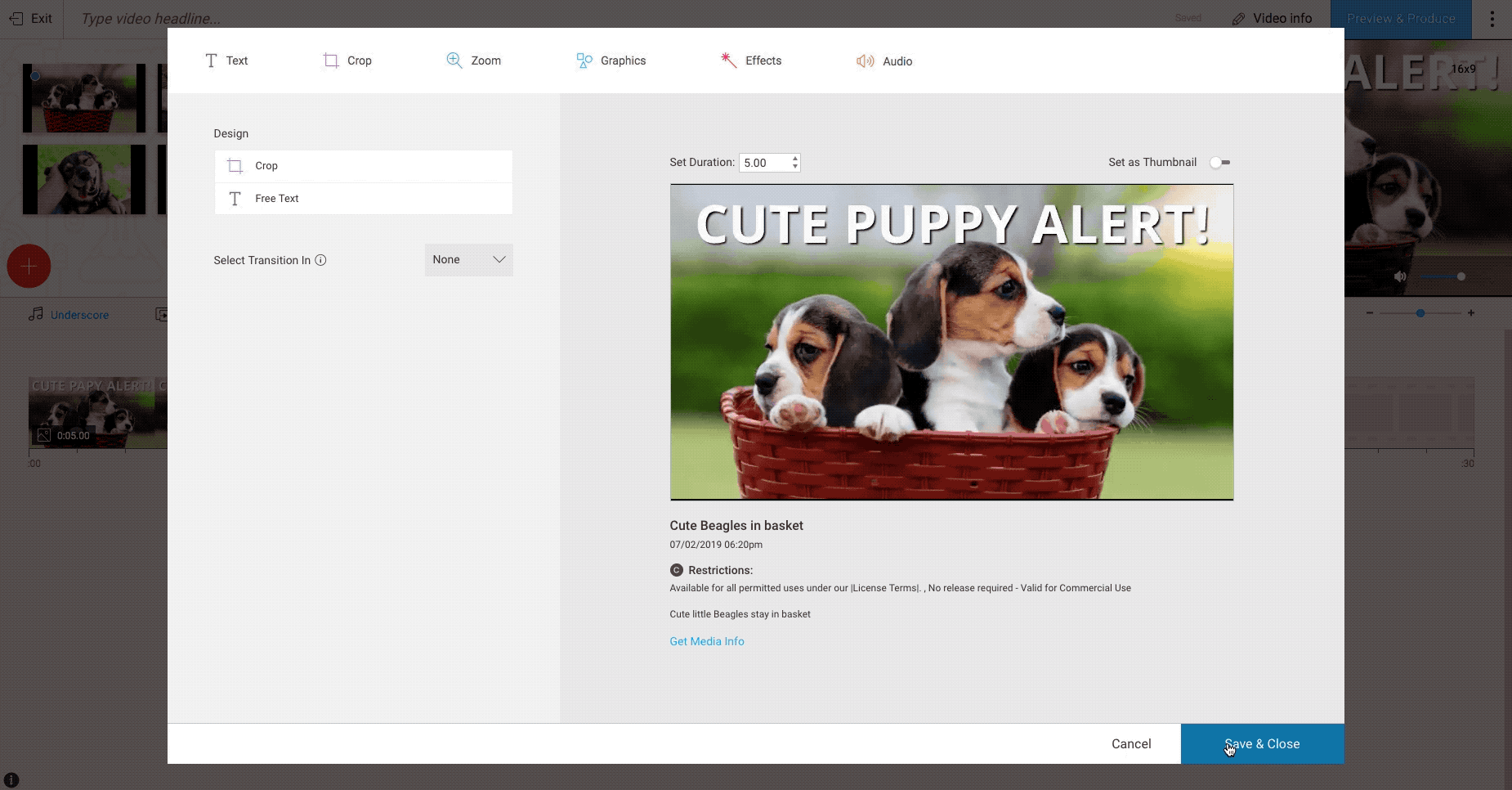This screenshot has width=1512, height=790.
Task: Click the Cute Beagles in basket title
Action: (736, 526)
